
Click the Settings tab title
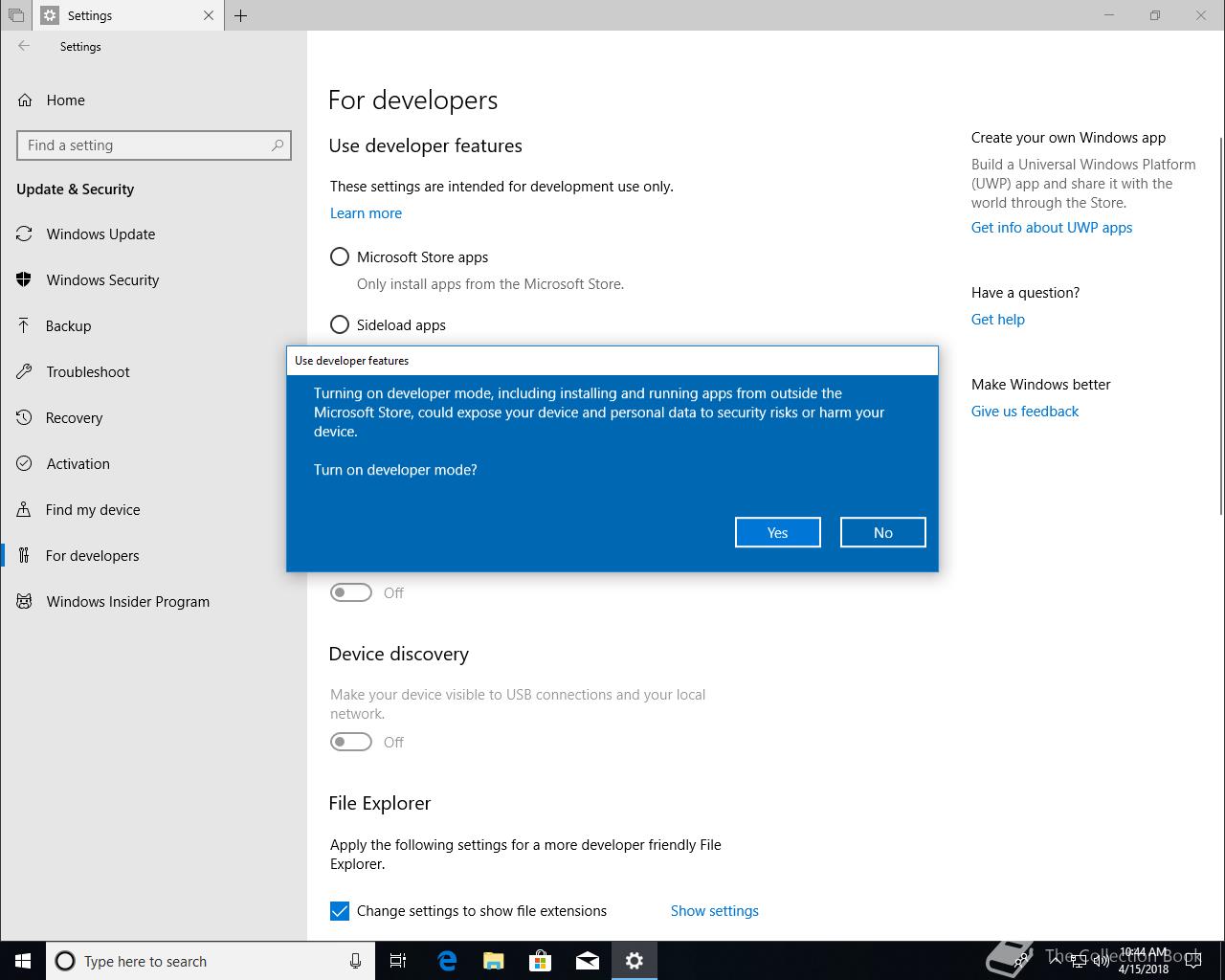[90, 15]
